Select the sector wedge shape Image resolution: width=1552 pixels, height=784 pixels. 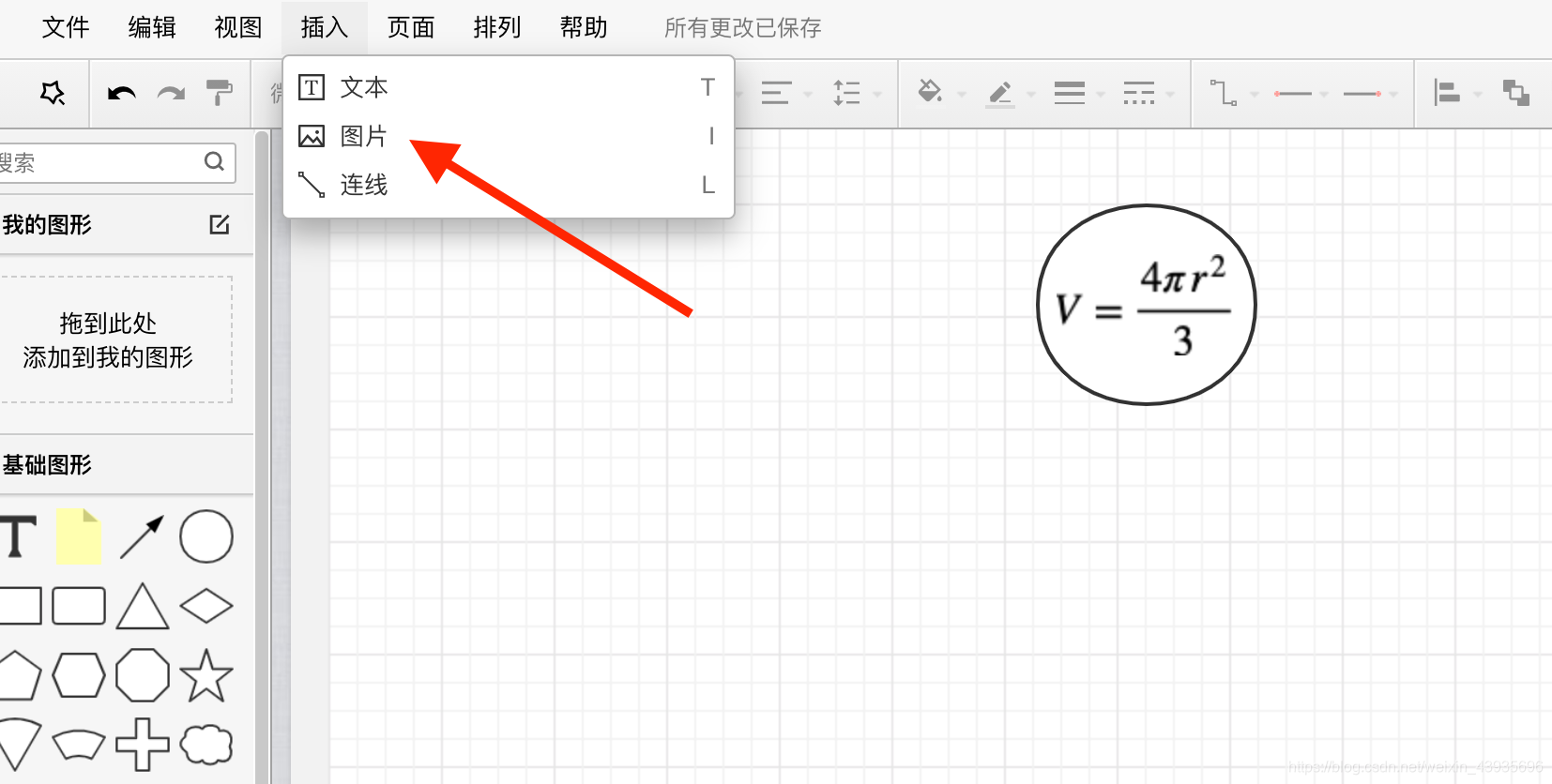(19, 745)
